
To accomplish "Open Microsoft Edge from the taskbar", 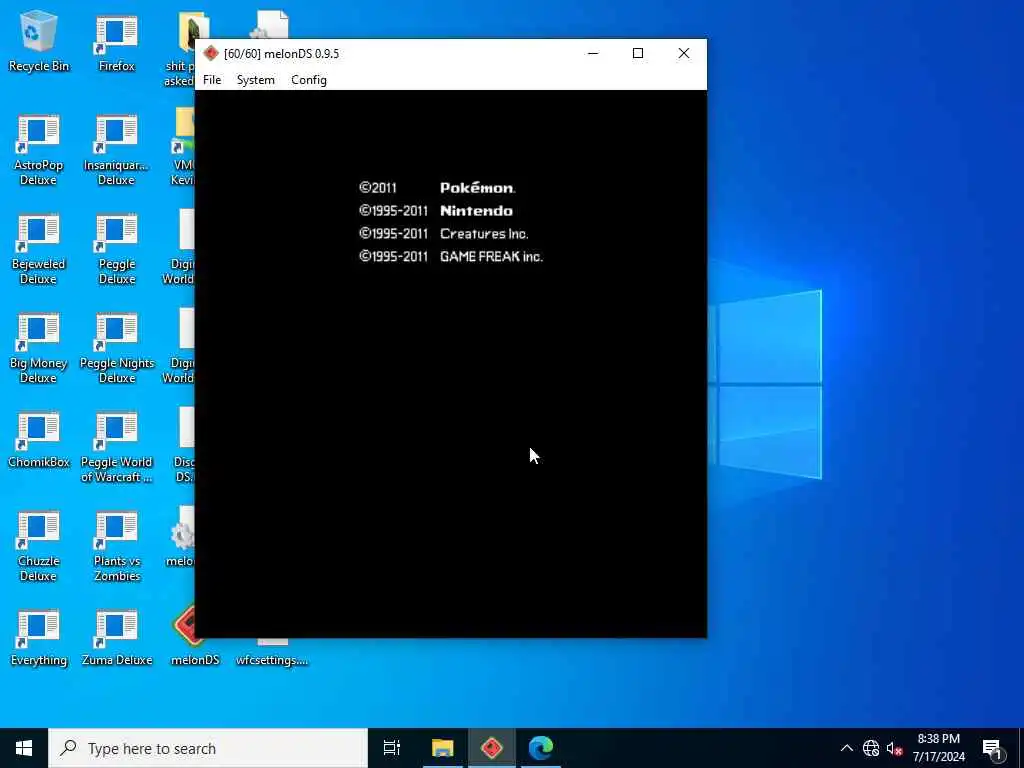I will point(541,748).
